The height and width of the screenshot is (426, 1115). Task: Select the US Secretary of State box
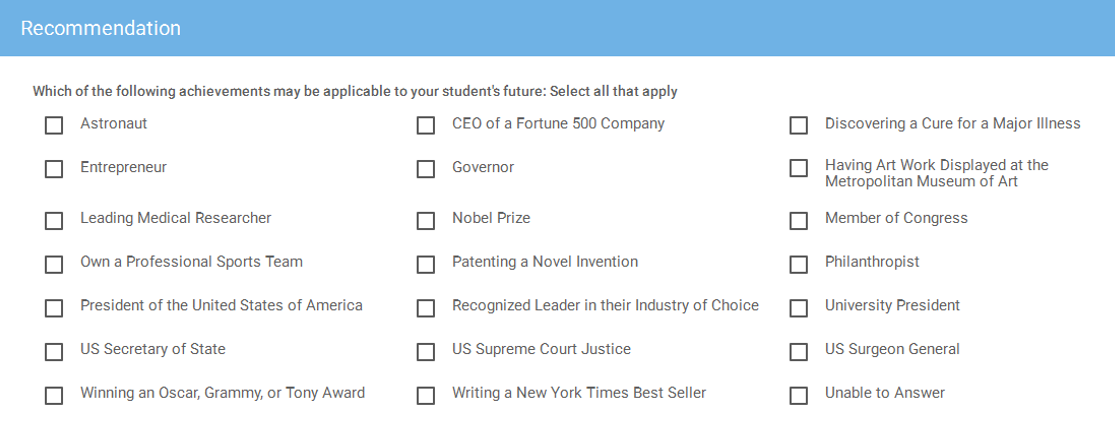[x=54, y=352]
